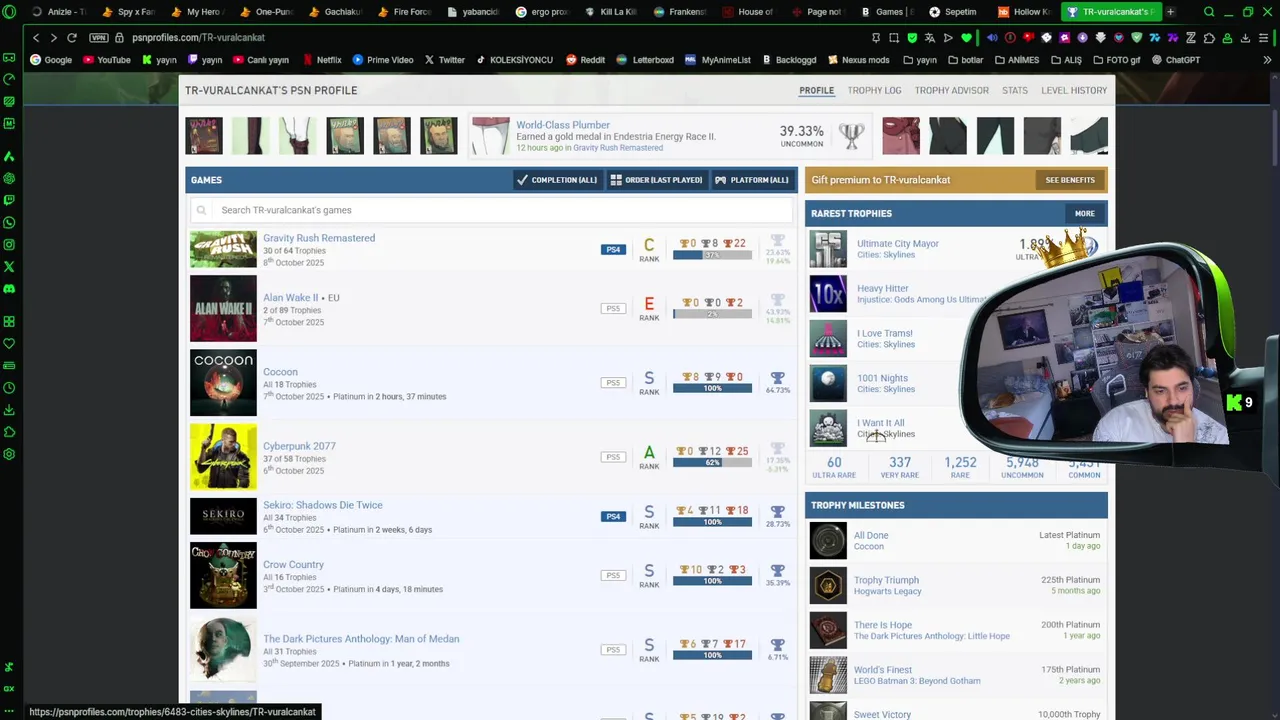
Task: Open the Cyberpunk 2077 game link
Action: 299,446
